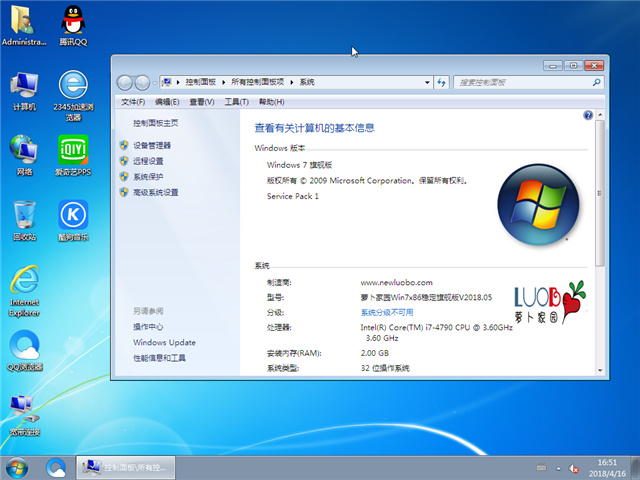Open 性能信息和工具 link

[160, 358]
